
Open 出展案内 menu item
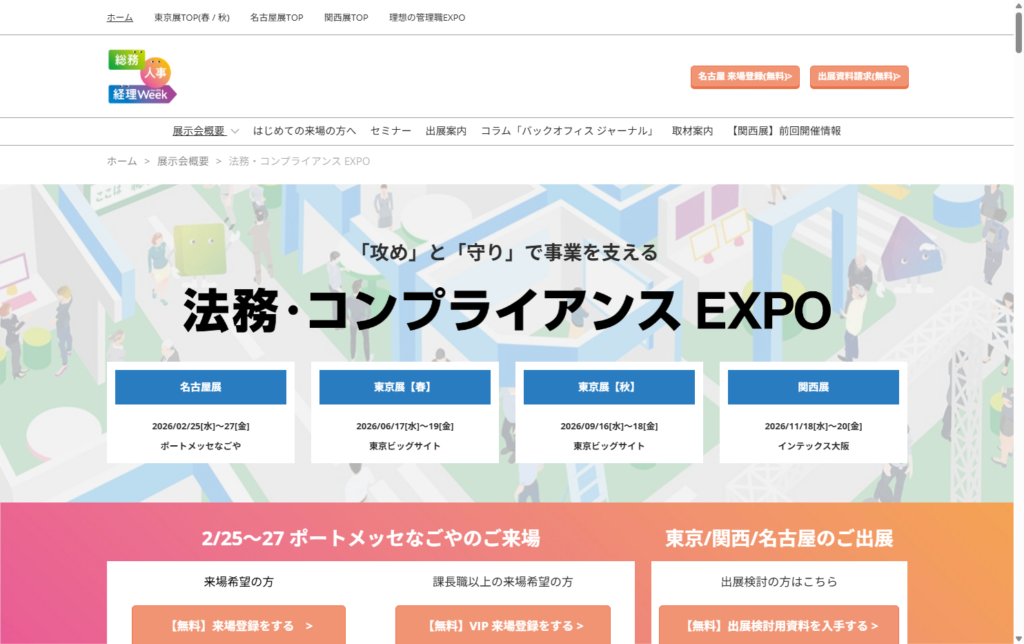(x=445, y=131)
